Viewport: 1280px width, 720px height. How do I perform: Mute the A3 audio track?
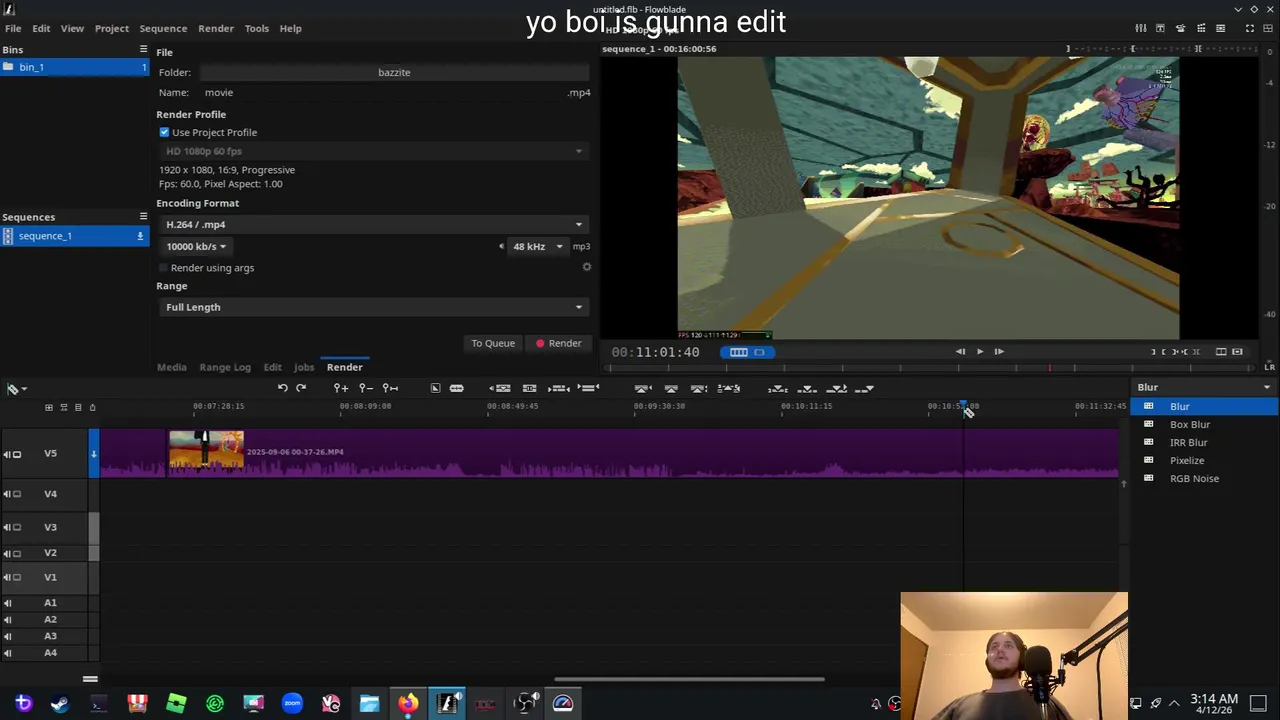[7, 636]
